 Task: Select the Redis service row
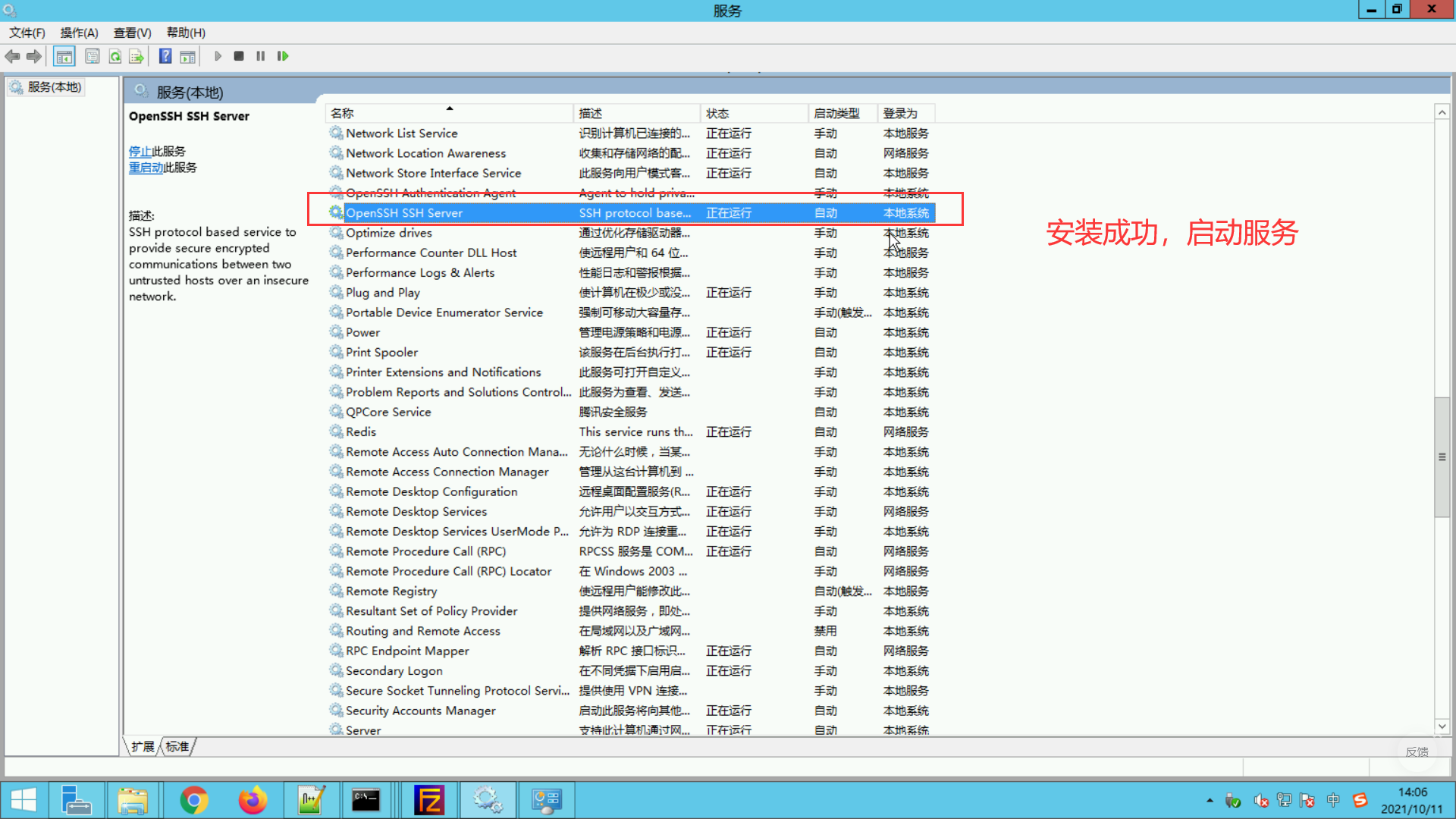[361, 431]
